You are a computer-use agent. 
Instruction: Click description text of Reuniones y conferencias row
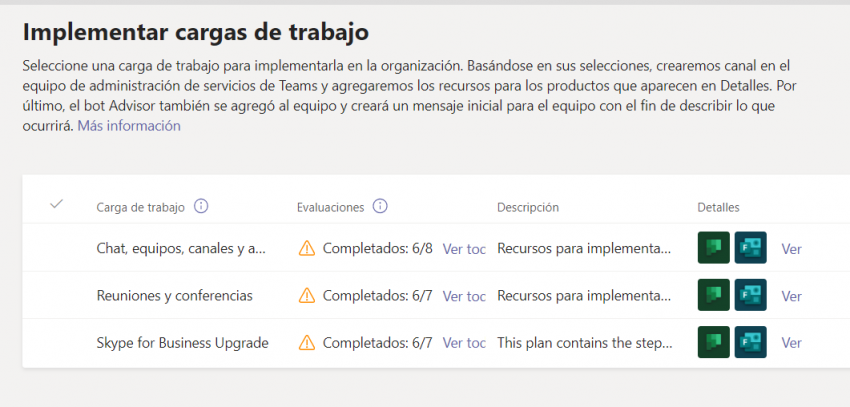pos(584,296)
